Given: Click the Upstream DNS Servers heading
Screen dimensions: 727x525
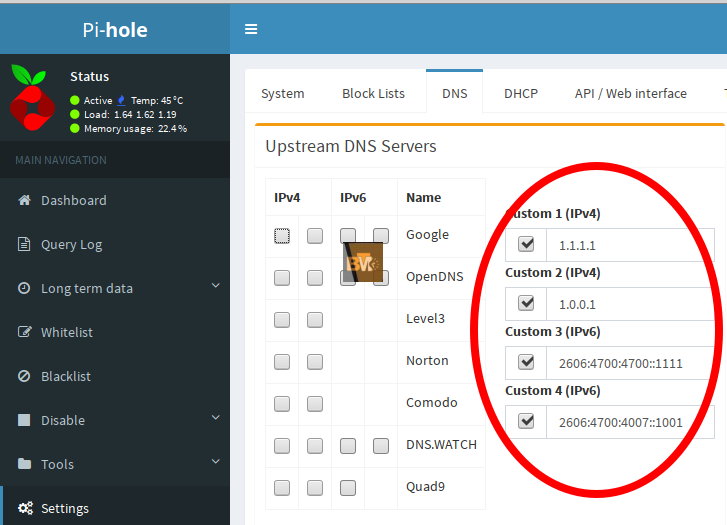Looking at the screenshot, I should pos(351,147).
